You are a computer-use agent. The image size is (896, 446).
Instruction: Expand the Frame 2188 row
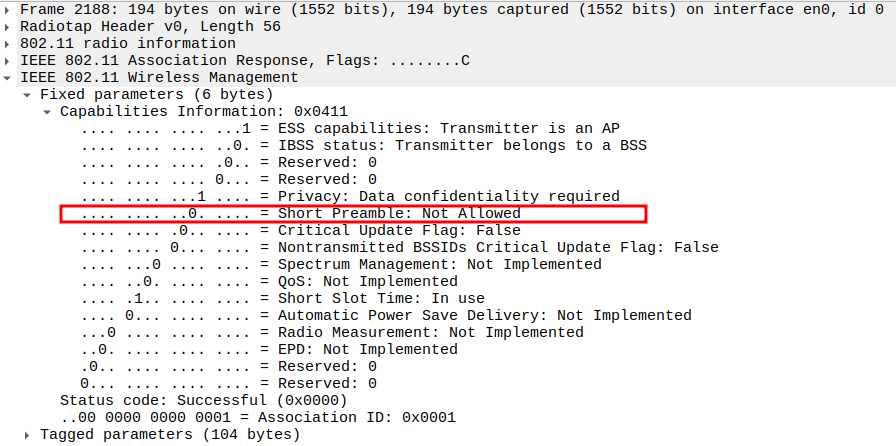pyautogui.click(x=9, y=10)
